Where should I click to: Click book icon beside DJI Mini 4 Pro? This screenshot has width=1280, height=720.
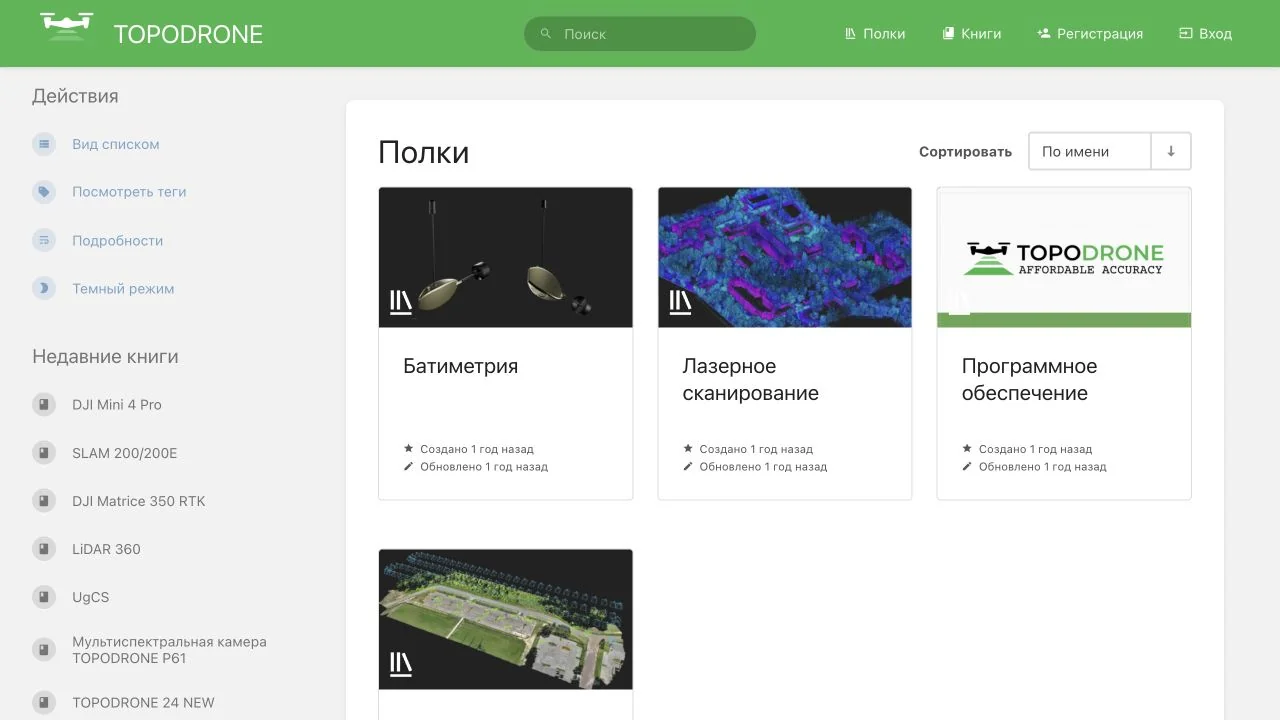point(44,404)
